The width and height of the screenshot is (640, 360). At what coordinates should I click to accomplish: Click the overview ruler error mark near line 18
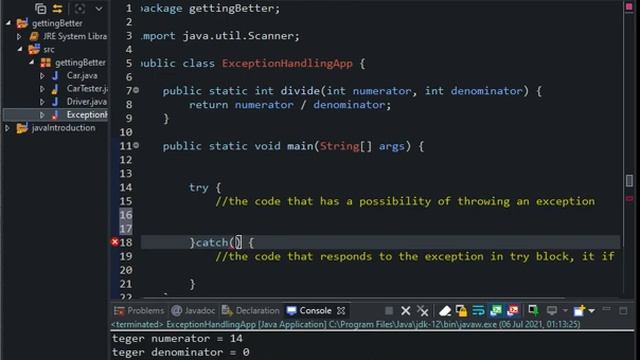coord(629,198)
